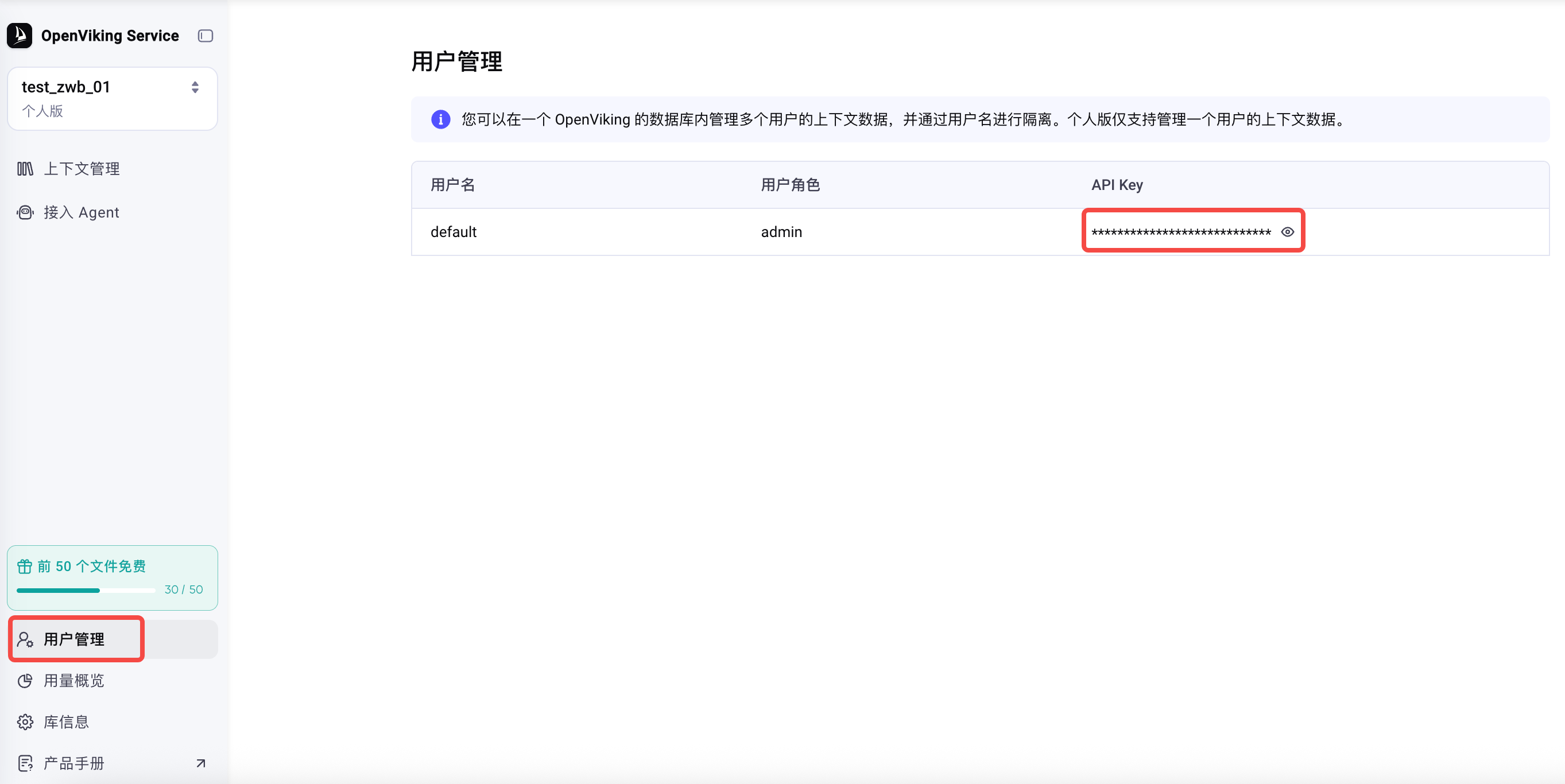Click the blue info icon in the notice banner
Image resolution: width=1565 pixels, height=784 pixels.
tap(440, 119)
